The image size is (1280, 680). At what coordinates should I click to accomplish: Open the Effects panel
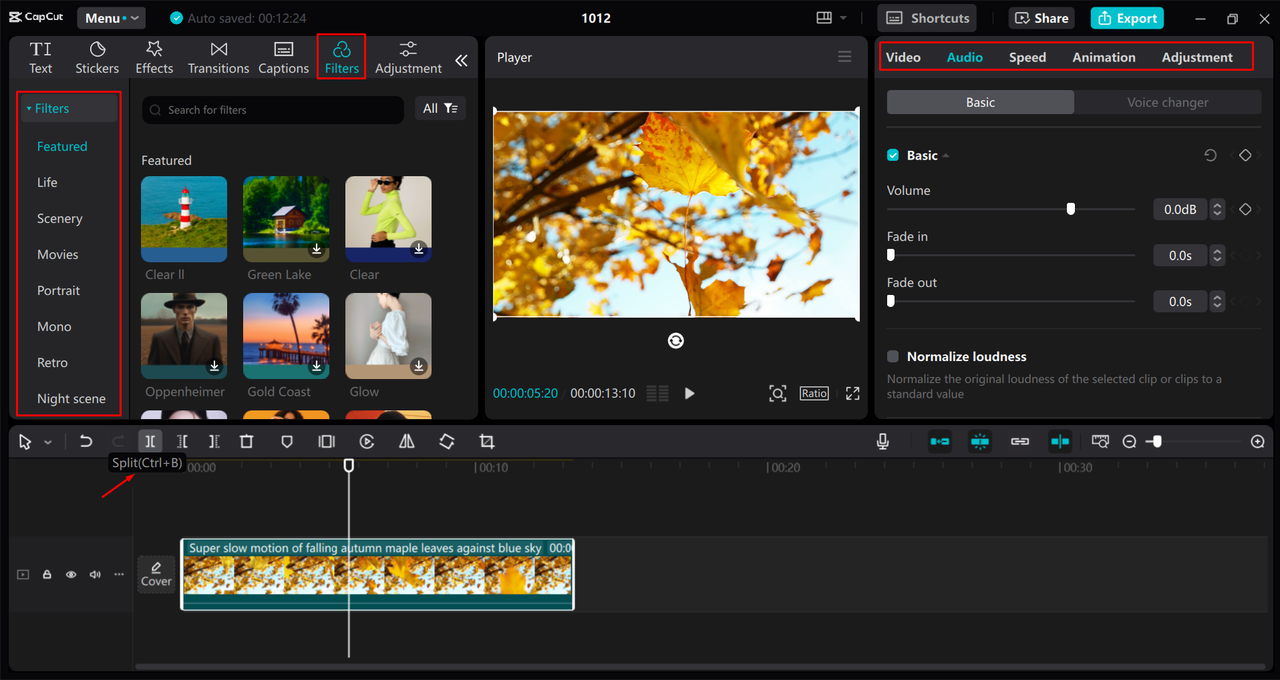click(x=154, y=58)
